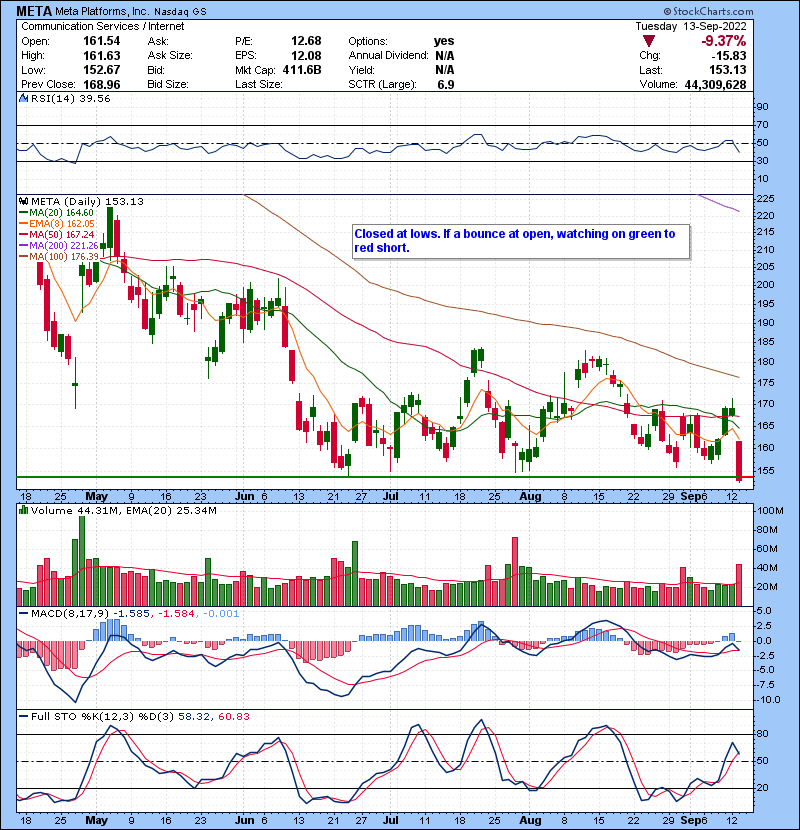
Task: Click the Prev Close 168.96 value
Action: pos(102,85)
